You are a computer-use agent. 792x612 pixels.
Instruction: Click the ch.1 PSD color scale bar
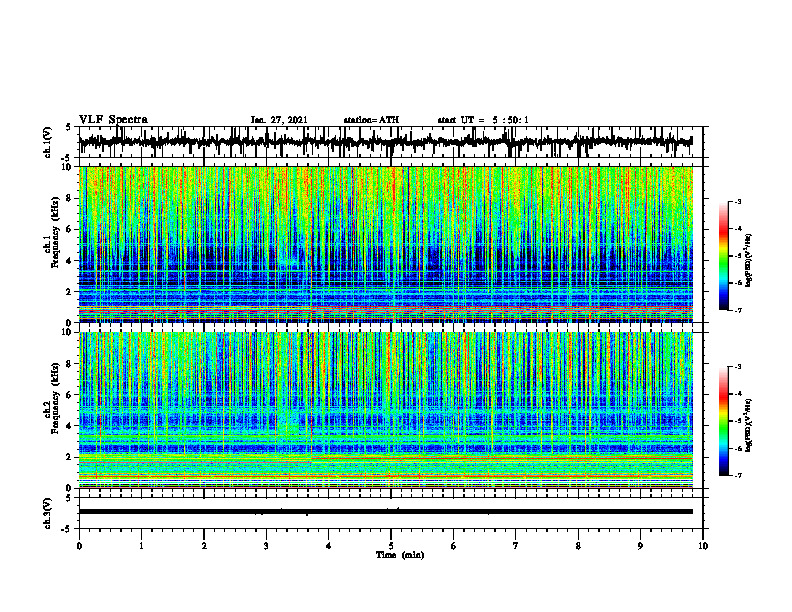(723, 256)
